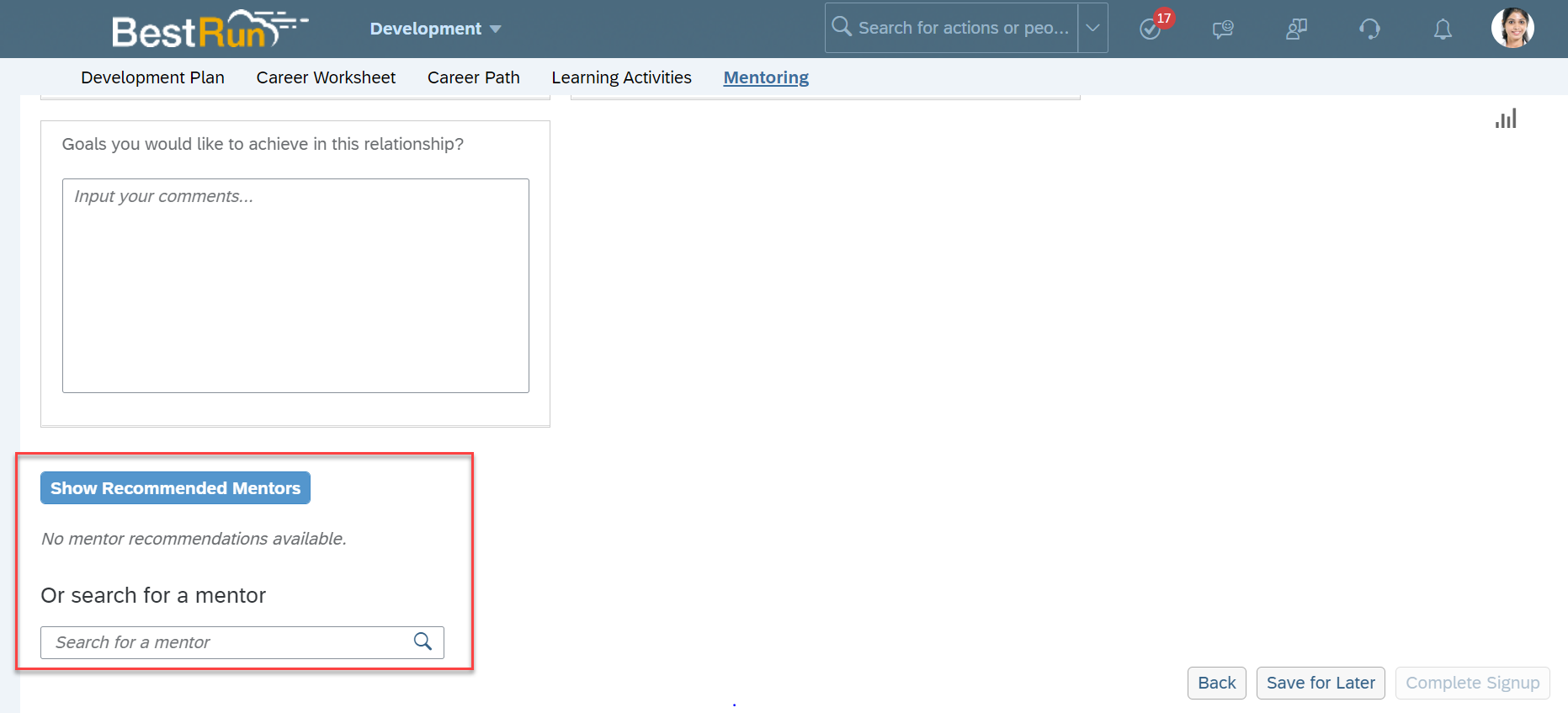Switch to Career Worksheet tab

click(x=326, y=77)
